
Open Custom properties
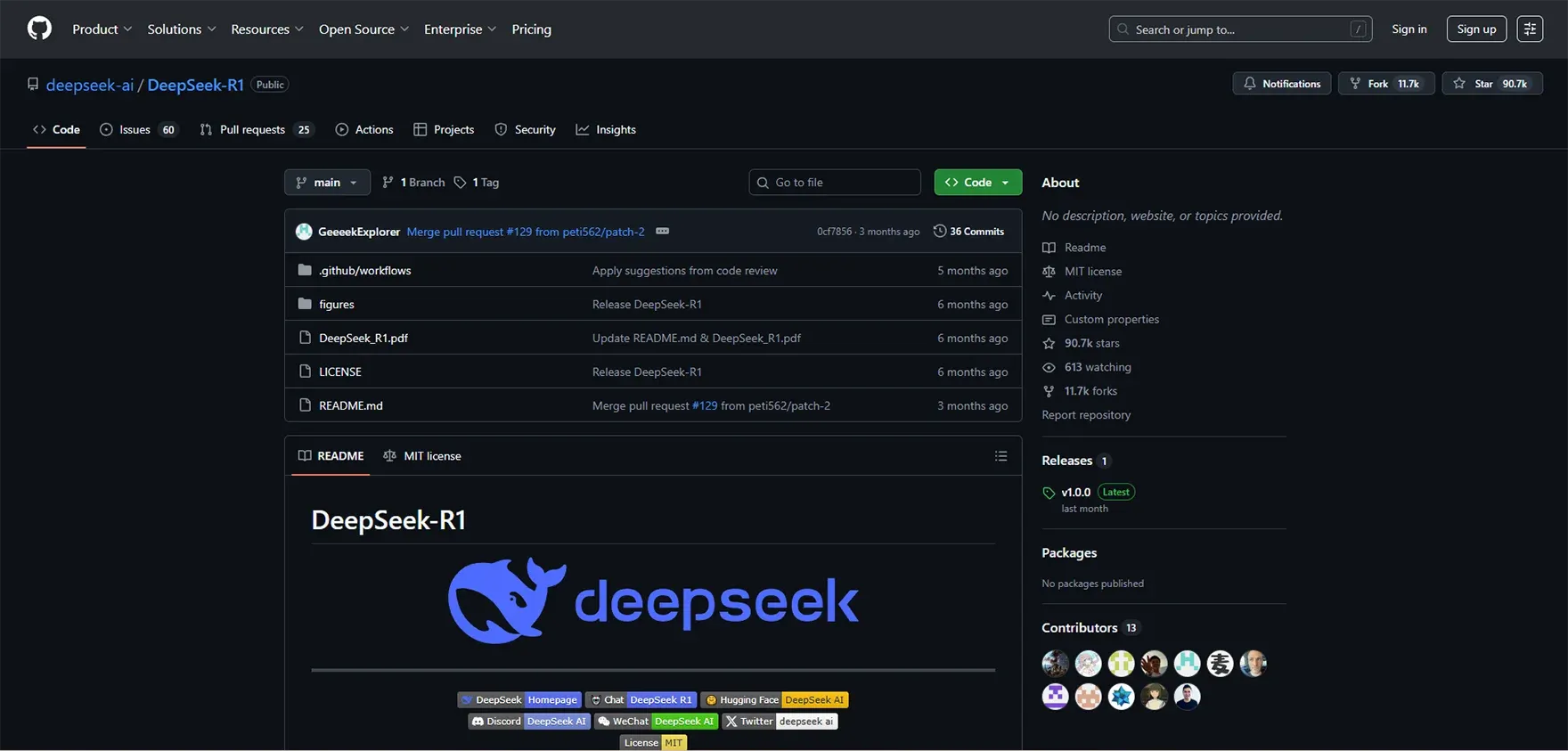(x=1101, y=320)
